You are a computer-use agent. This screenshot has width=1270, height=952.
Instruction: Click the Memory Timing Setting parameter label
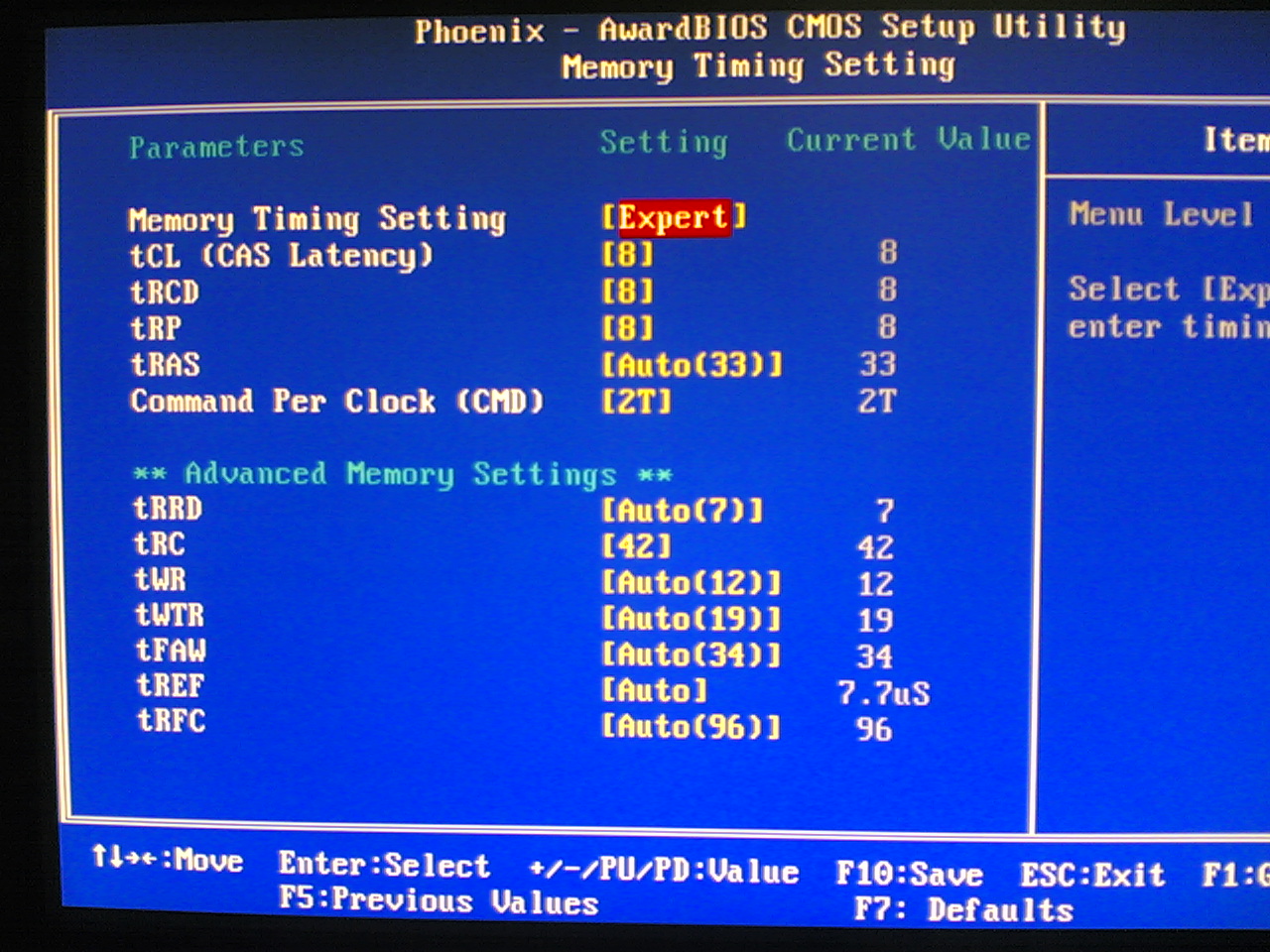pyautogui.click(x=317, y=219)
